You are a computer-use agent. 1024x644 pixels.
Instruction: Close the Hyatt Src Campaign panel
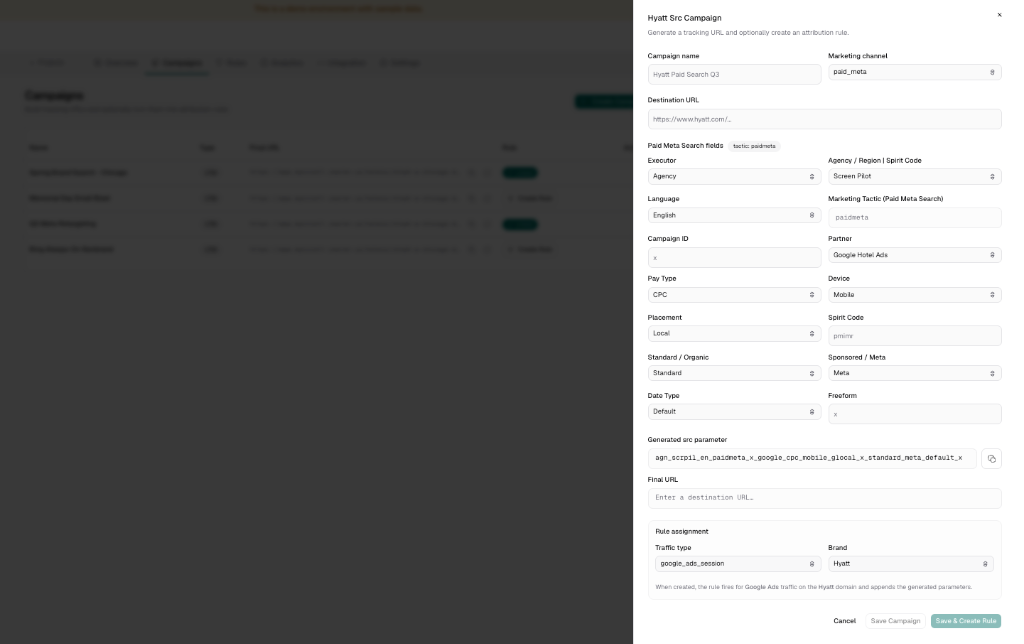(x=999, y=15)
